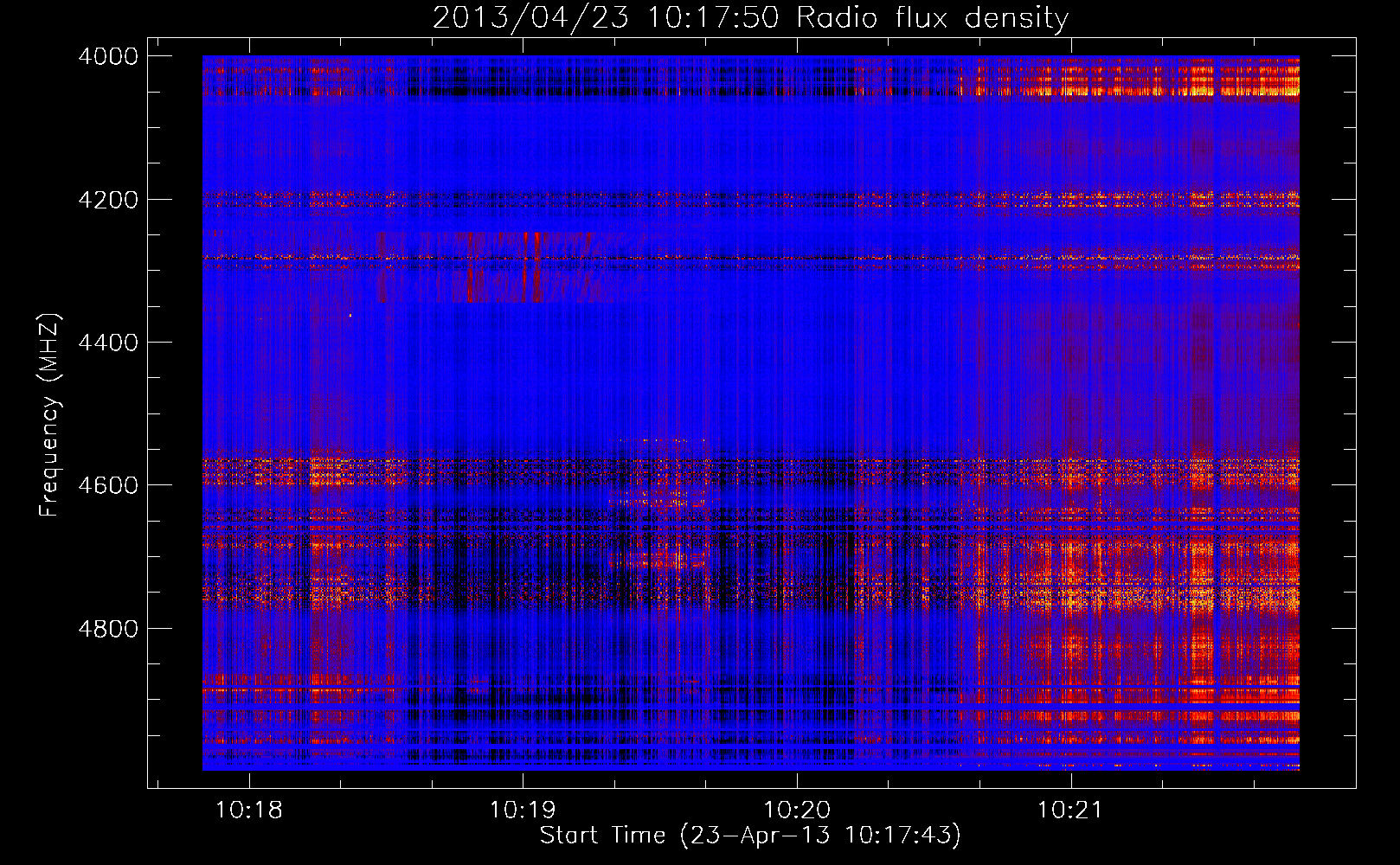Click the 10:21 time tick label
This screenshot has height=865, width=1400.
1071,811
